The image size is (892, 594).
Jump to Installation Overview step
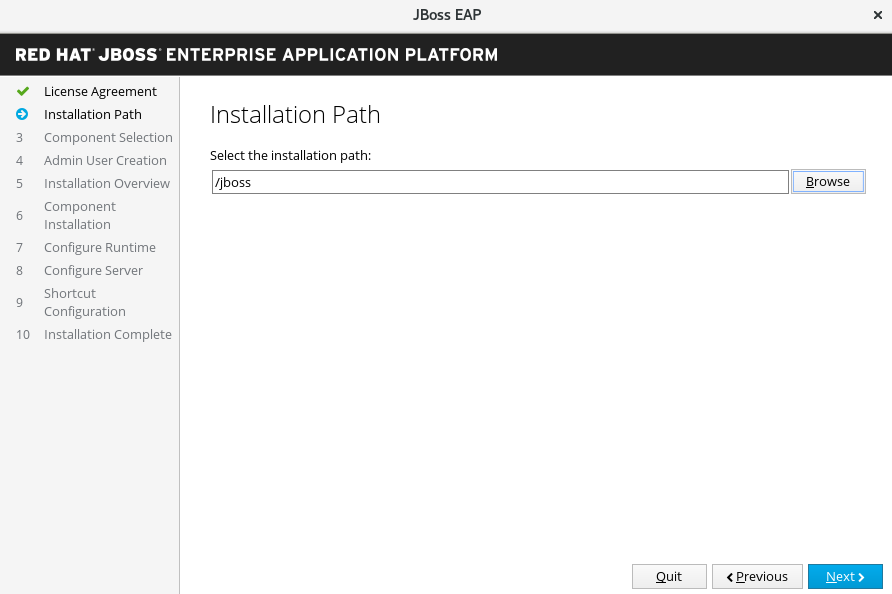click(107, 184)
